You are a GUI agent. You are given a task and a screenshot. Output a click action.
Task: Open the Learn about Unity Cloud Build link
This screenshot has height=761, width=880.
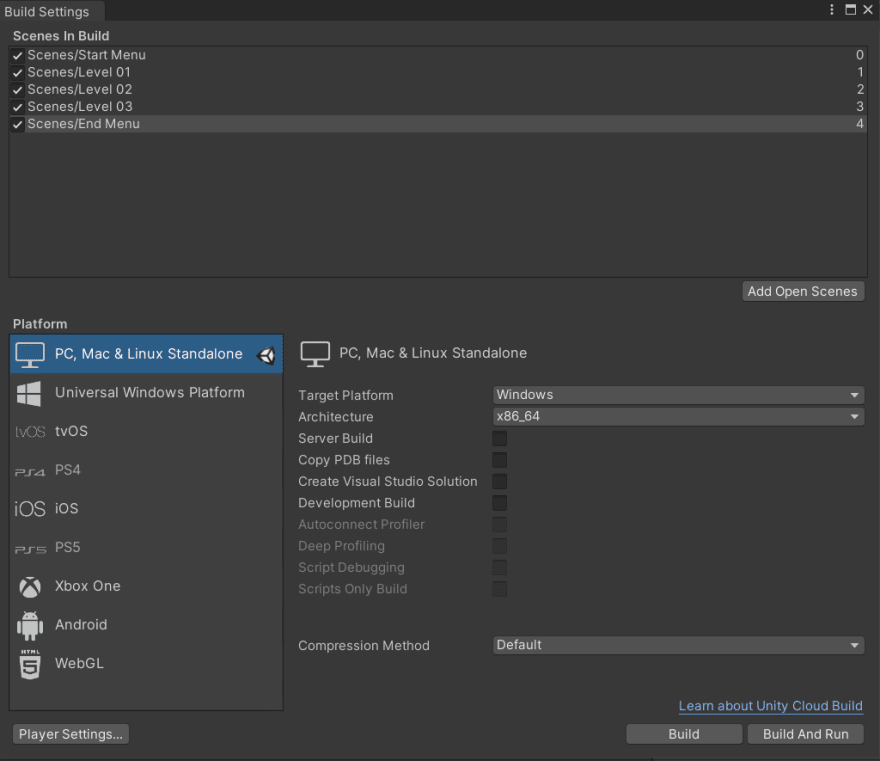[x=771, y=706]
